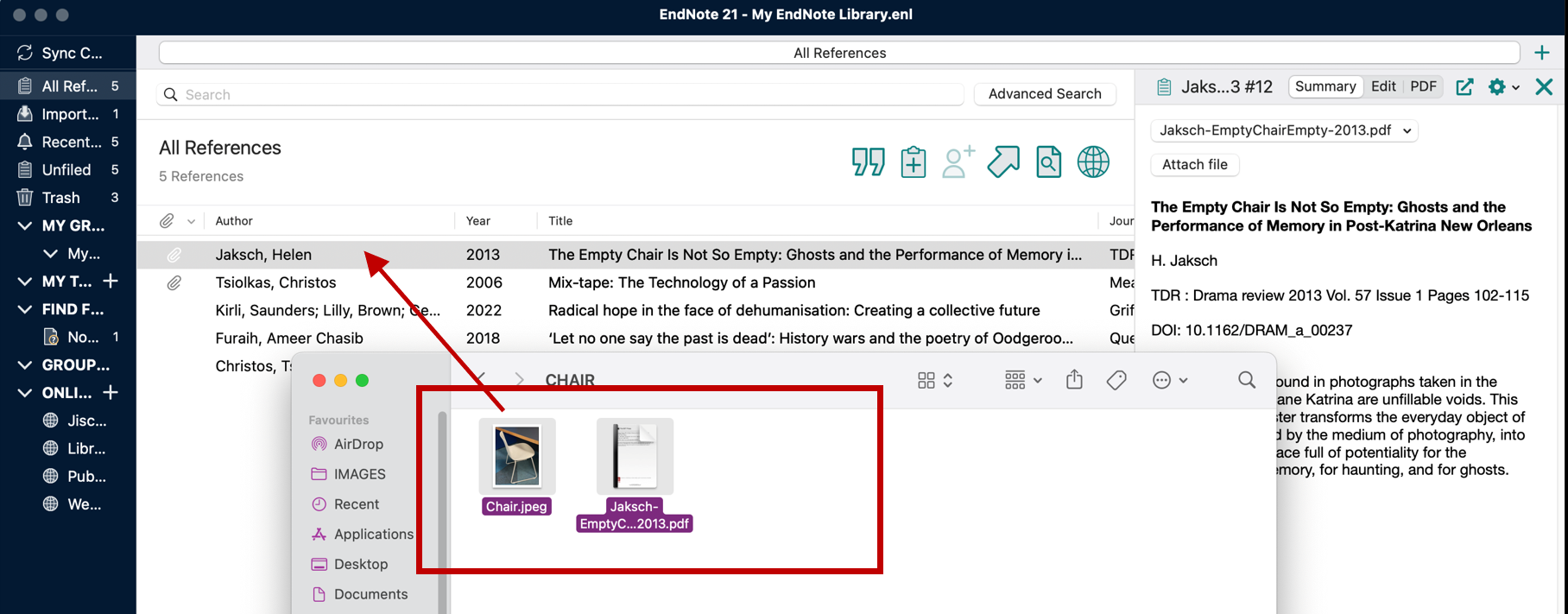Open attached PDF file dropdown
Screen dimensions: 1568x614
click(1285, 130)
